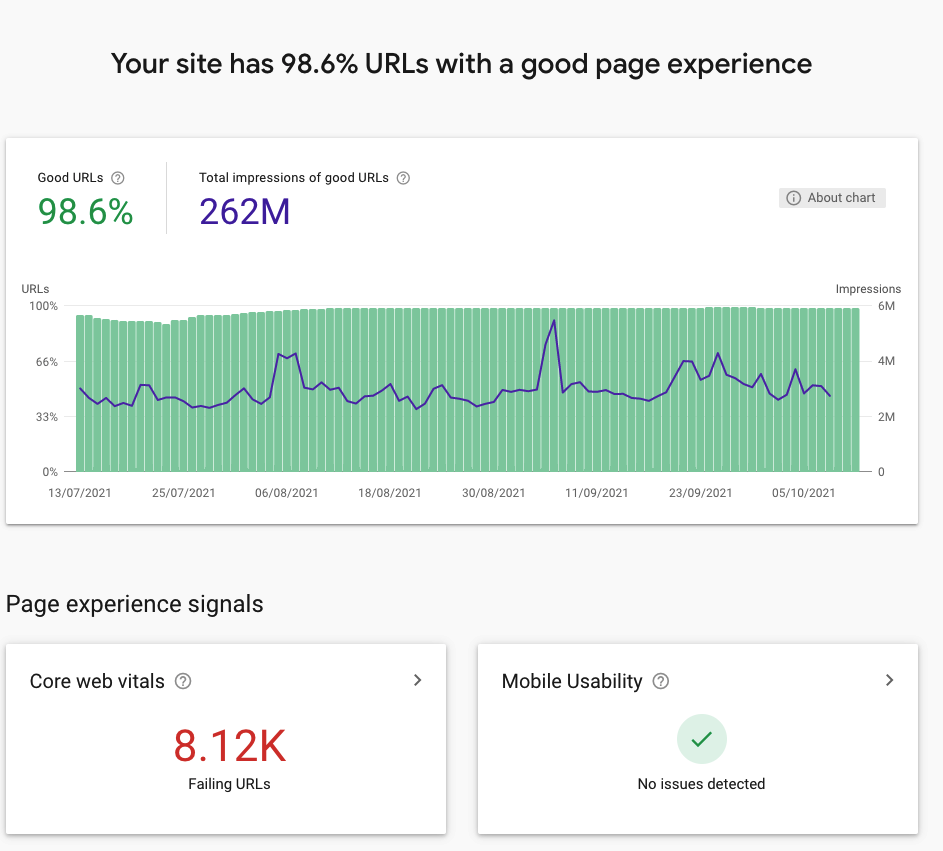The height and width of the screenshot is (851, 943).
Task: Open the help icon next to Mobile Usability
Action: point(661,681)
